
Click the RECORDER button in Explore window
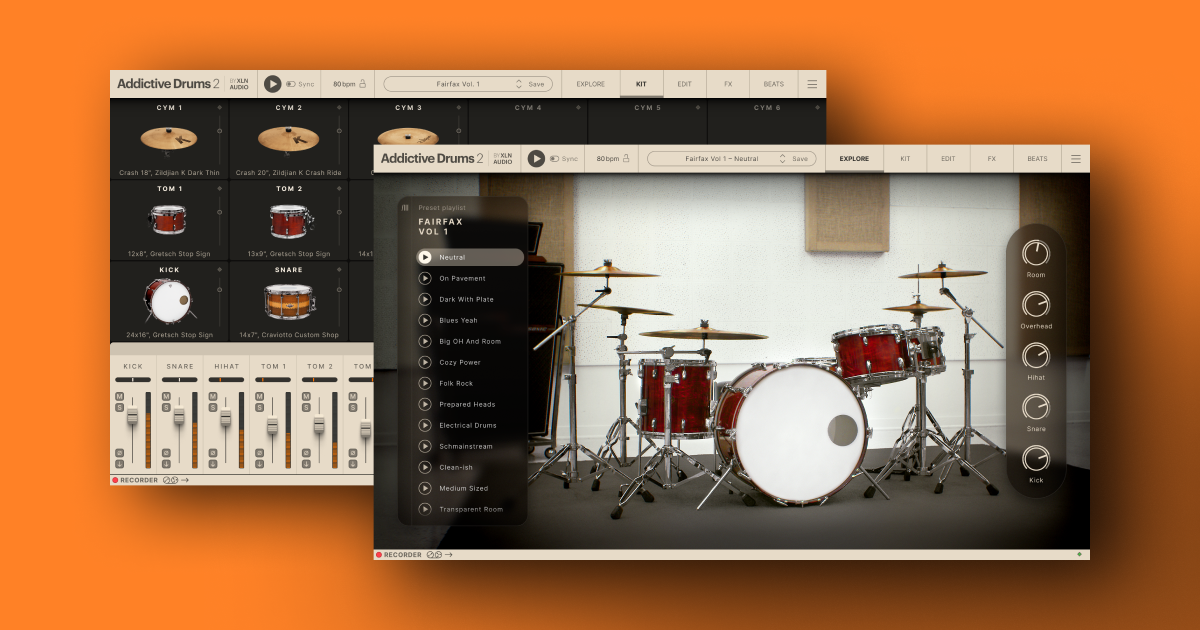click(399, 554)
